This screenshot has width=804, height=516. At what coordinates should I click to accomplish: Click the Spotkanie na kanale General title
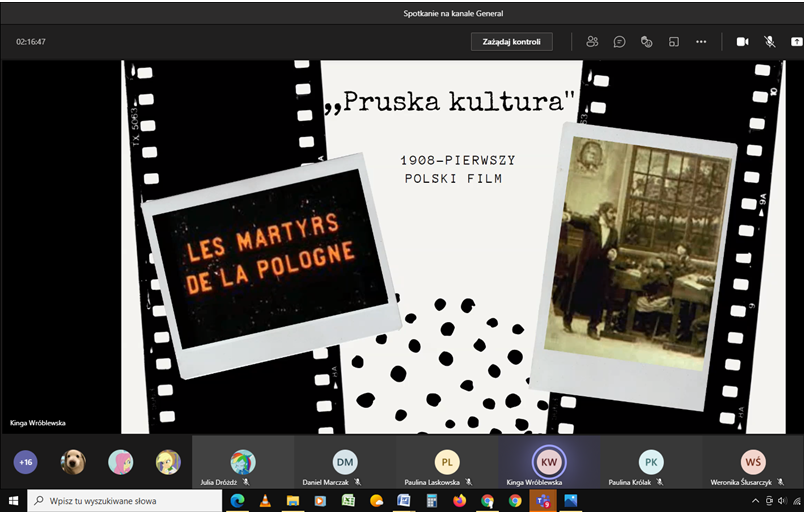(453, 13)
